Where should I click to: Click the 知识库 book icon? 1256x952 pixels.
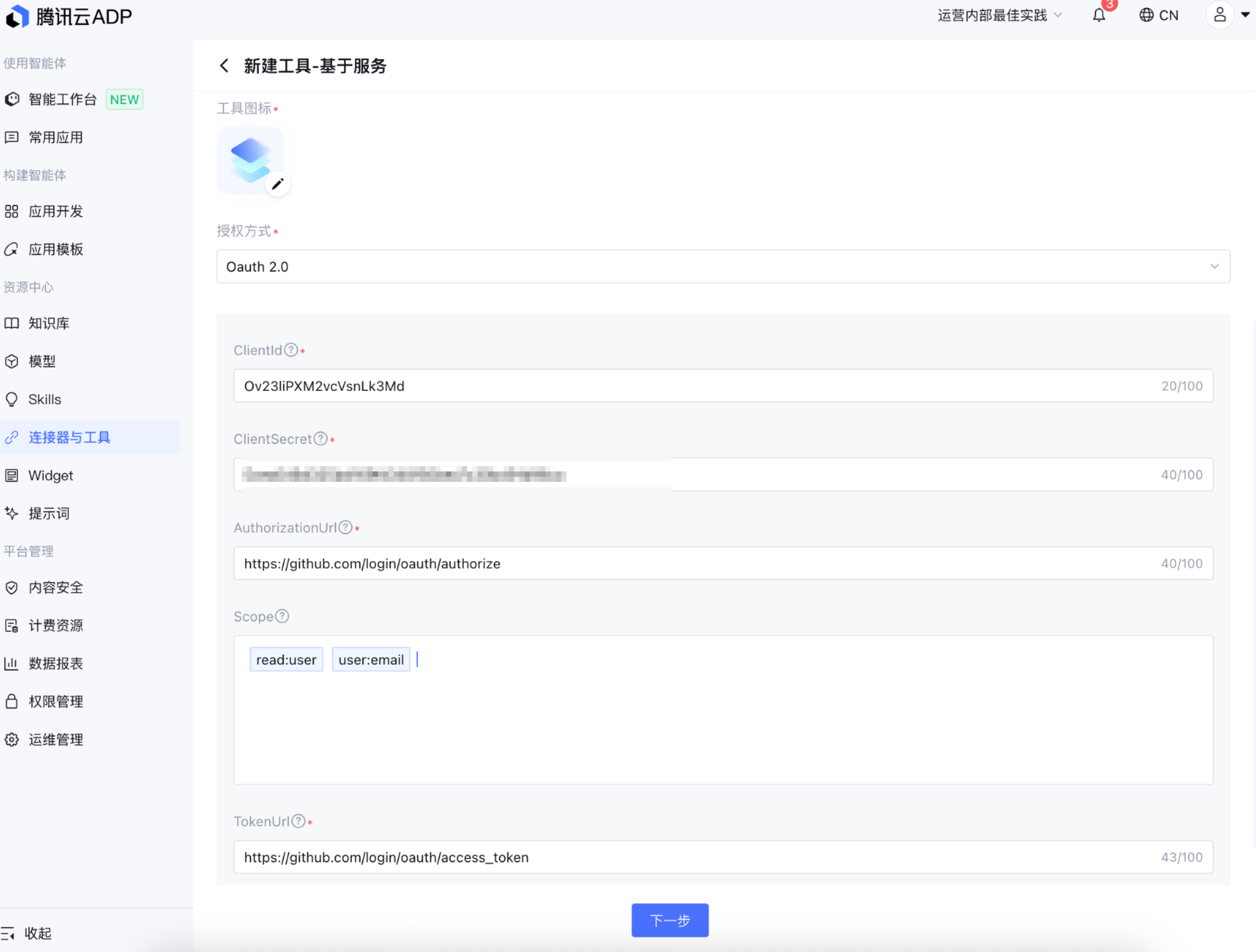coord(12,323)
